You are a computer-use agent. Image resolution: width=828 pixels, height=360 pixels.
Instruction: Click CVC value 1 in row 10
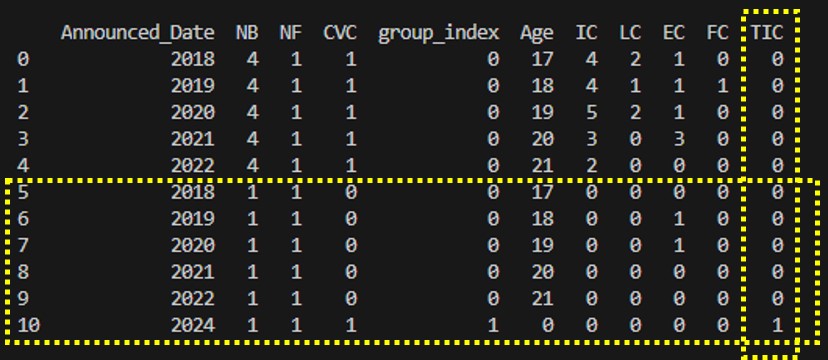coord(351,325)
